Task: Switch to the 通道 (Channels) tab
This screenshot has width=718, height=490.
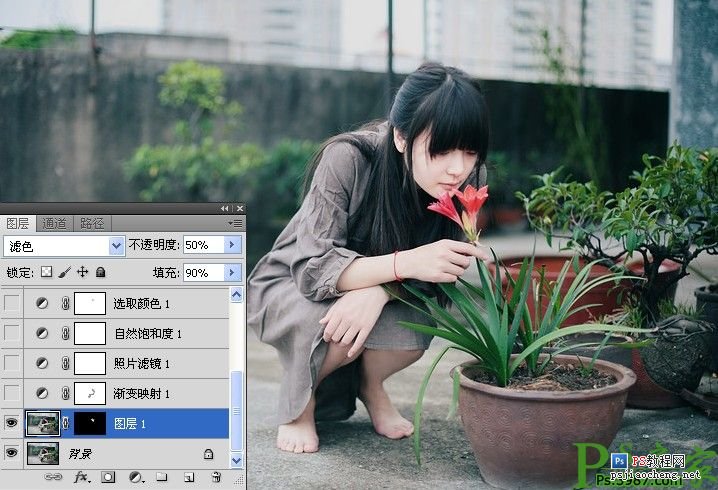Action: pos(54,223)
